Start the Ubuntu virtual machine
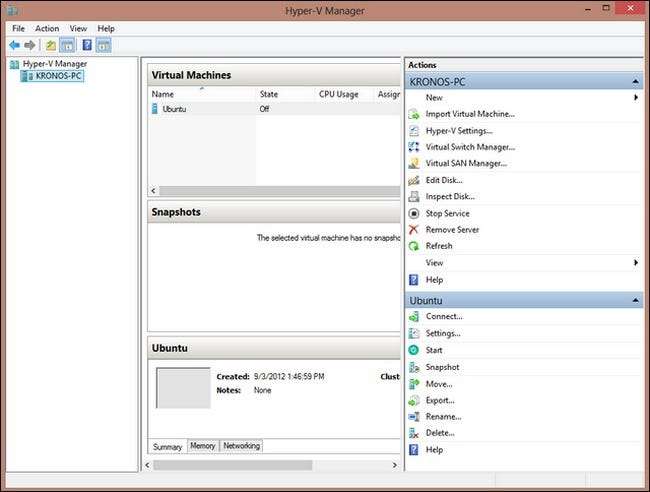The image size is (650, 492). [433, 350]
